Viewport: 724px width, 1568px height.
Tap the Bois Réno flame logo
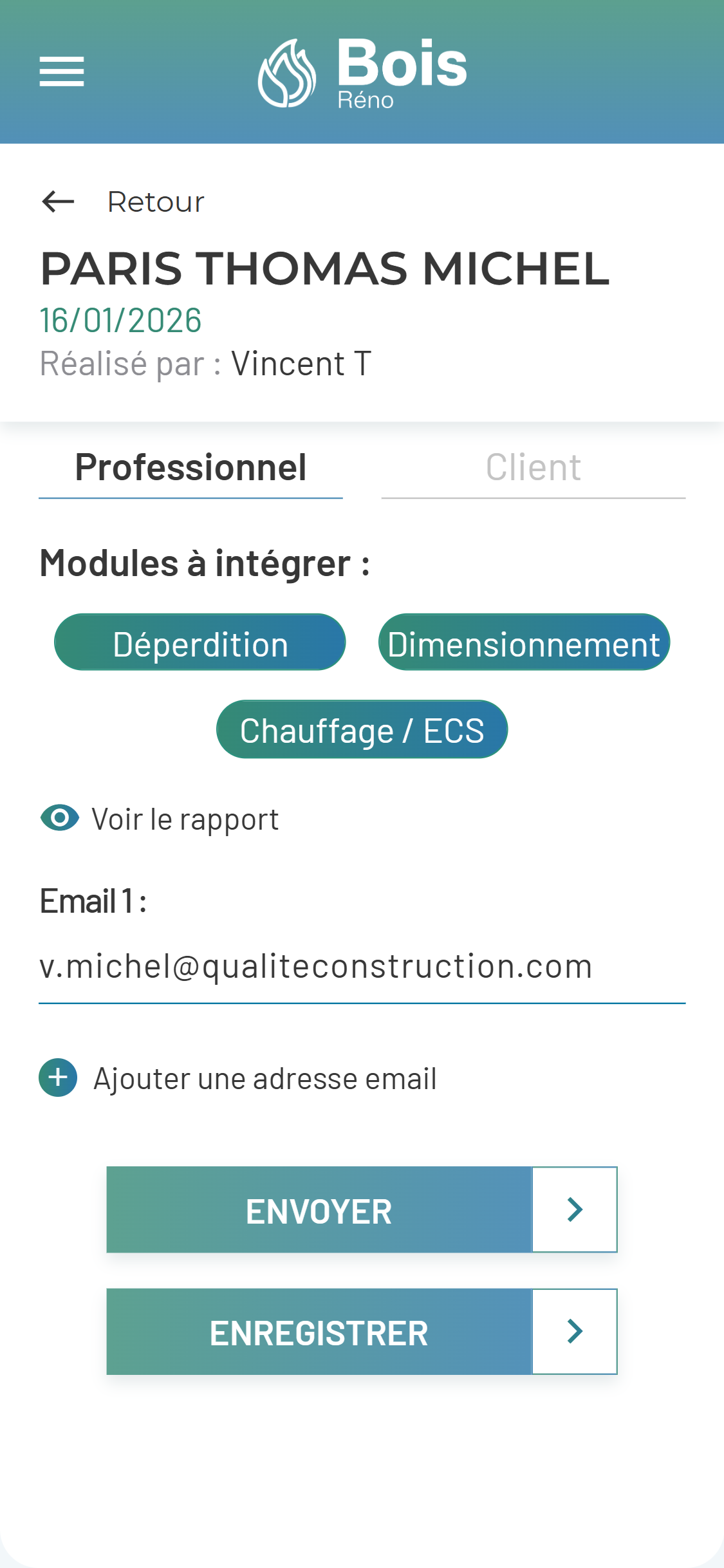pos(287,73)
